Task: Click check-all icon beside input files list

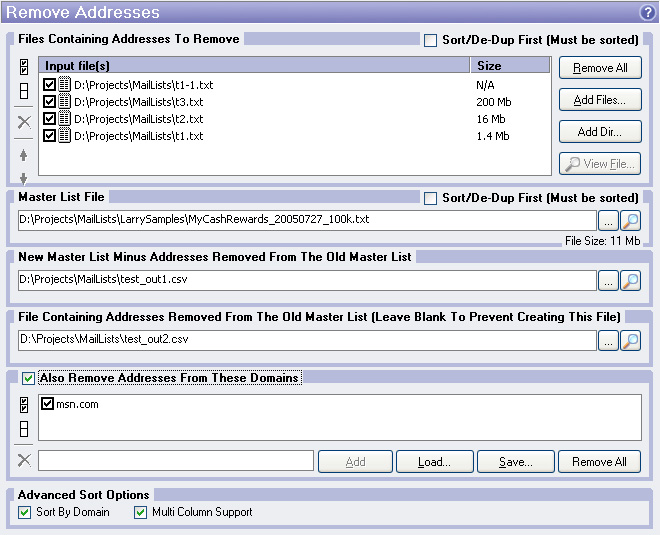Action: click(25, 70)
